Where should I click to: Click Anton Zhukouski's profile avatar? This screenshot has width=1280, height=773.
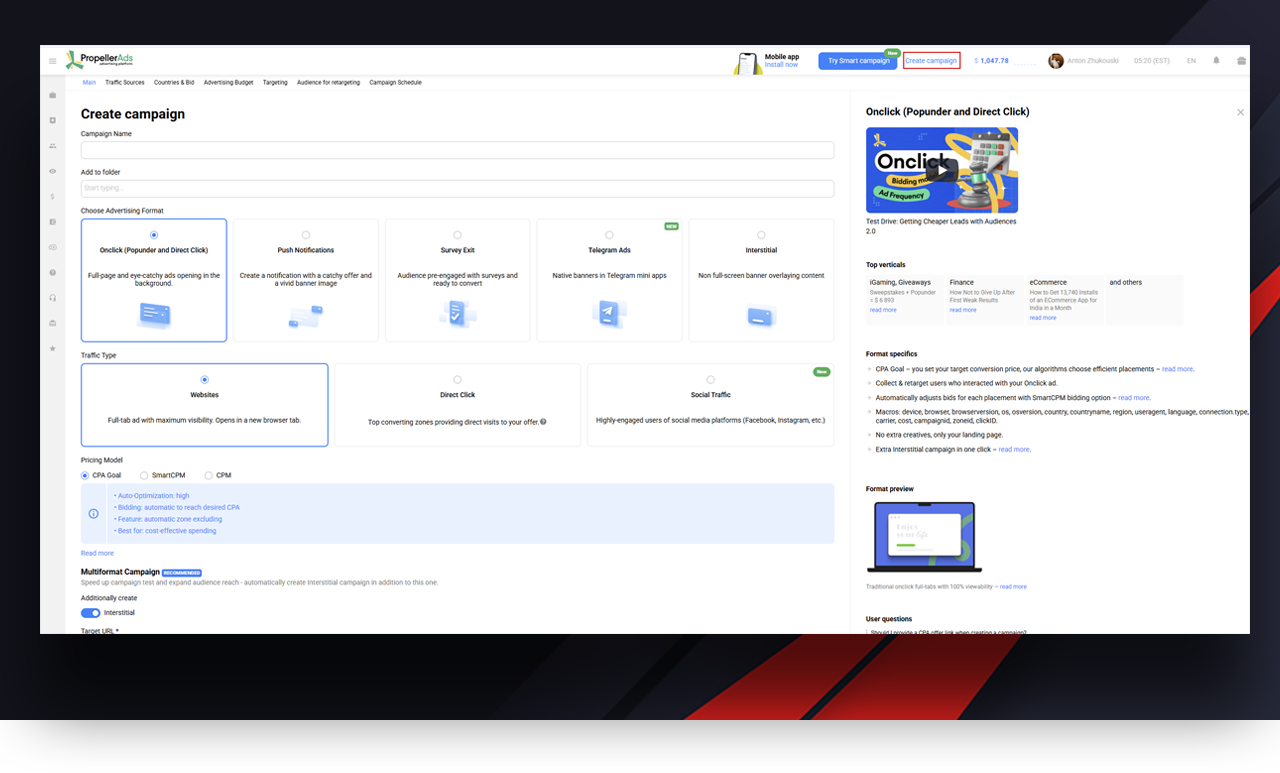coord(1056,61)
